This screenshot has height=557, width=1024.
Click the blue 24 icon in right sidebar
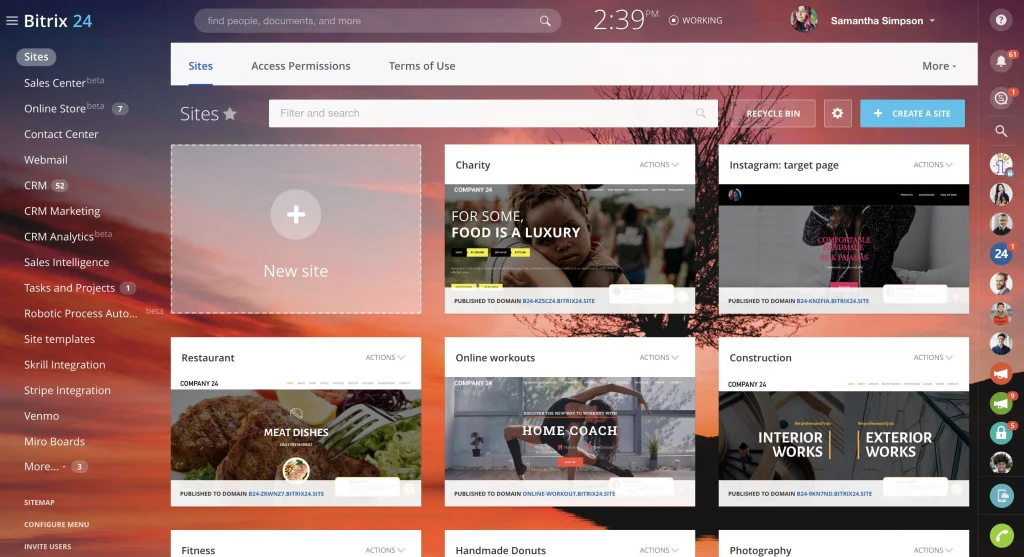pyautogui.click(x=1001, y=254)
